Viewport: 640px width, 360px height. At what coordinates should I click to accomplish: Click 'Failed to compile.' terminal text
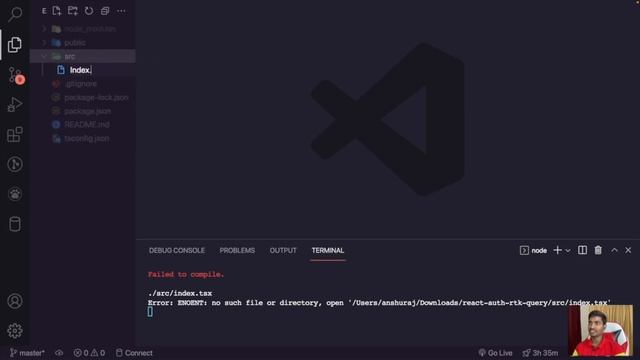pos(186,275)
